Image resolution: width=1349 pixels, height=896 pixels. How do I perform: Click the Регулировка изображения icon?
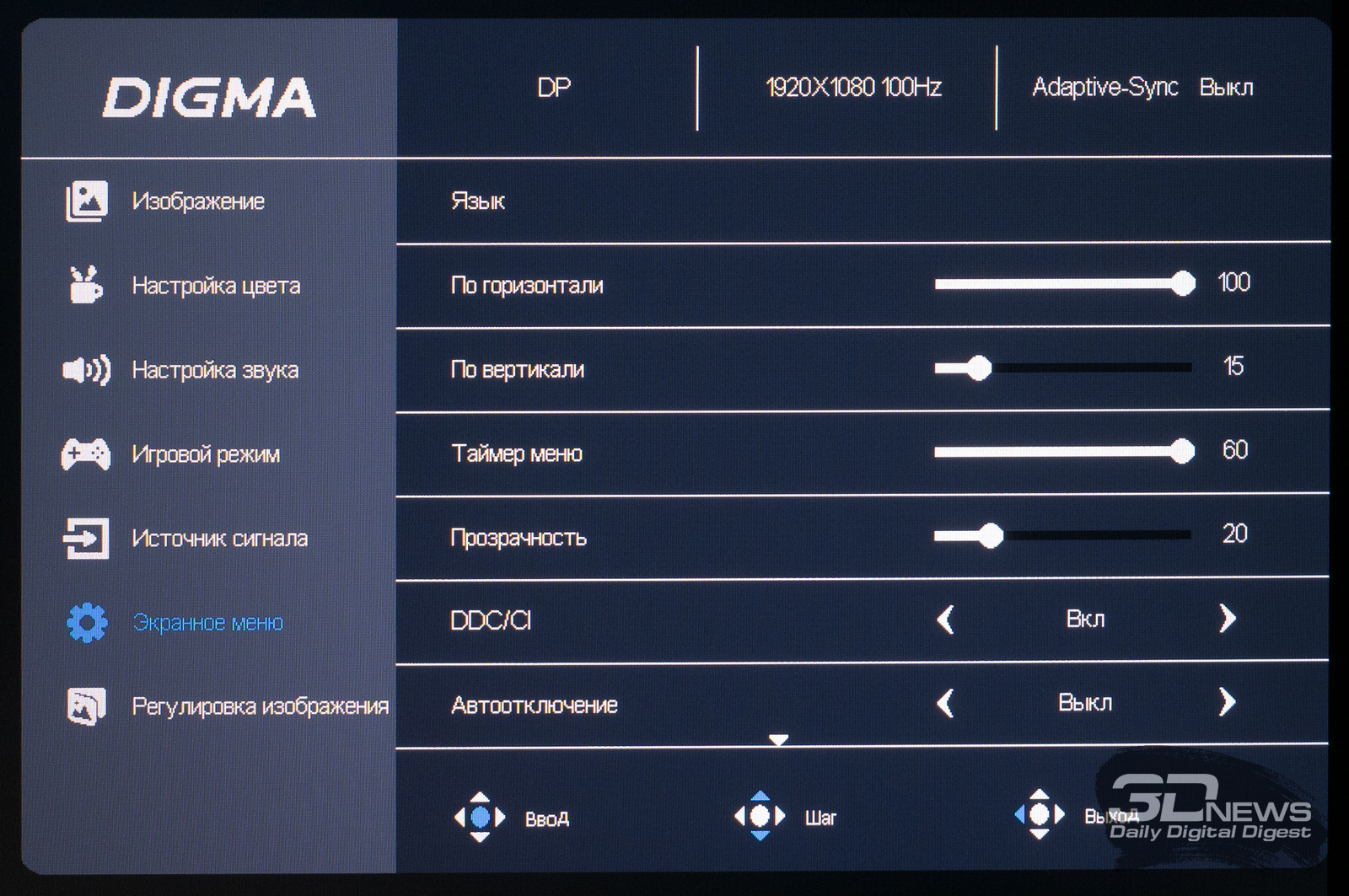click(86, 706)
